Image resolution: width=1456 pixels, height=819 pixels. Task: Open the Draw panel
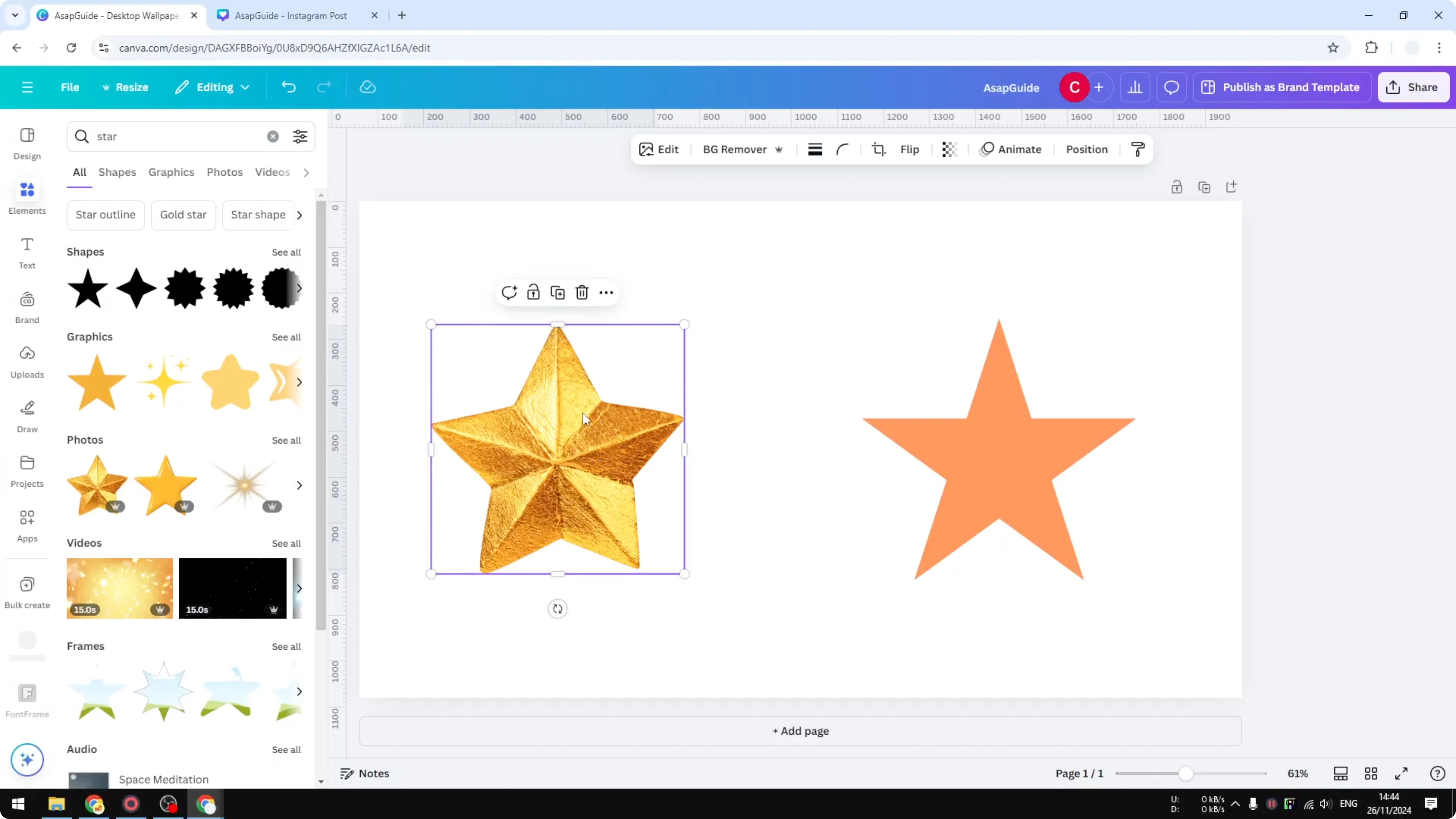[x=27, y=416]
